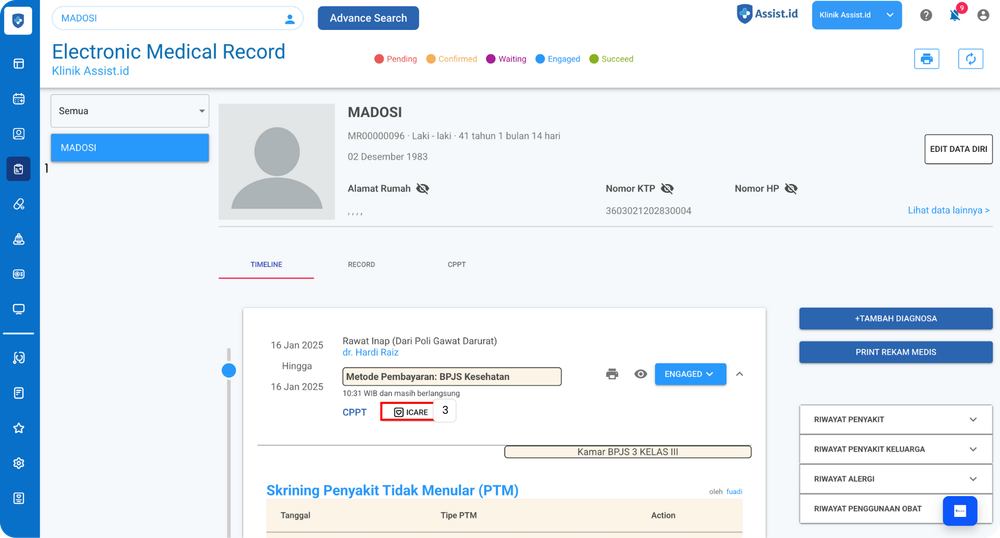Show hidden Nomor KTP value
The width and height of the screenshot is (1000, 538).
[x=667, y=188]
